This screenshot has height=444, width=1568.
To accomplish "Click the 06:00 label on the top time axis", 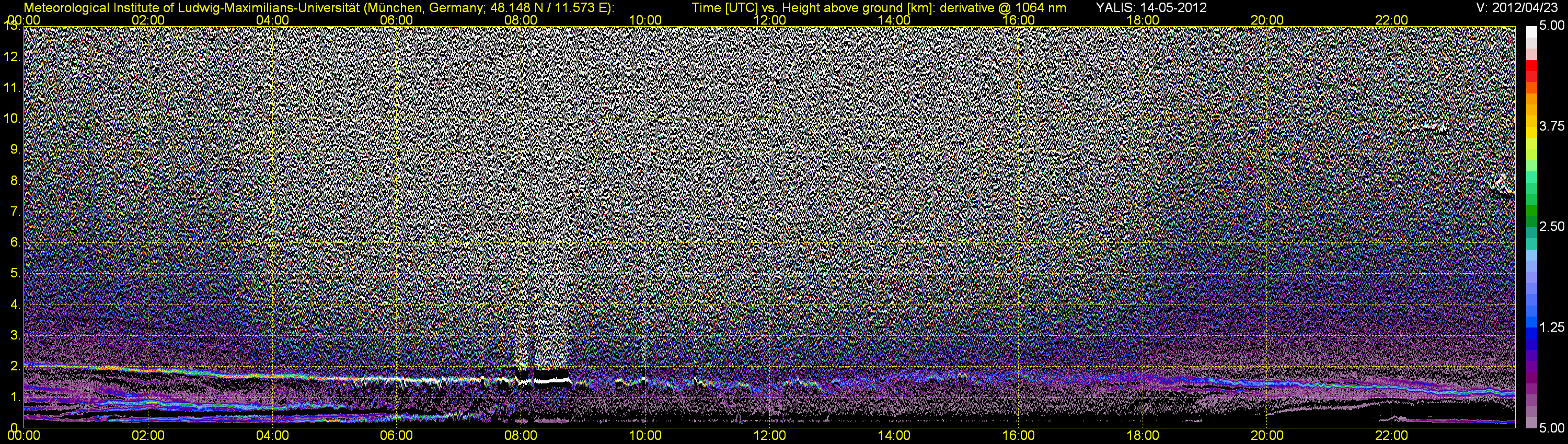I will coord(396,20).
